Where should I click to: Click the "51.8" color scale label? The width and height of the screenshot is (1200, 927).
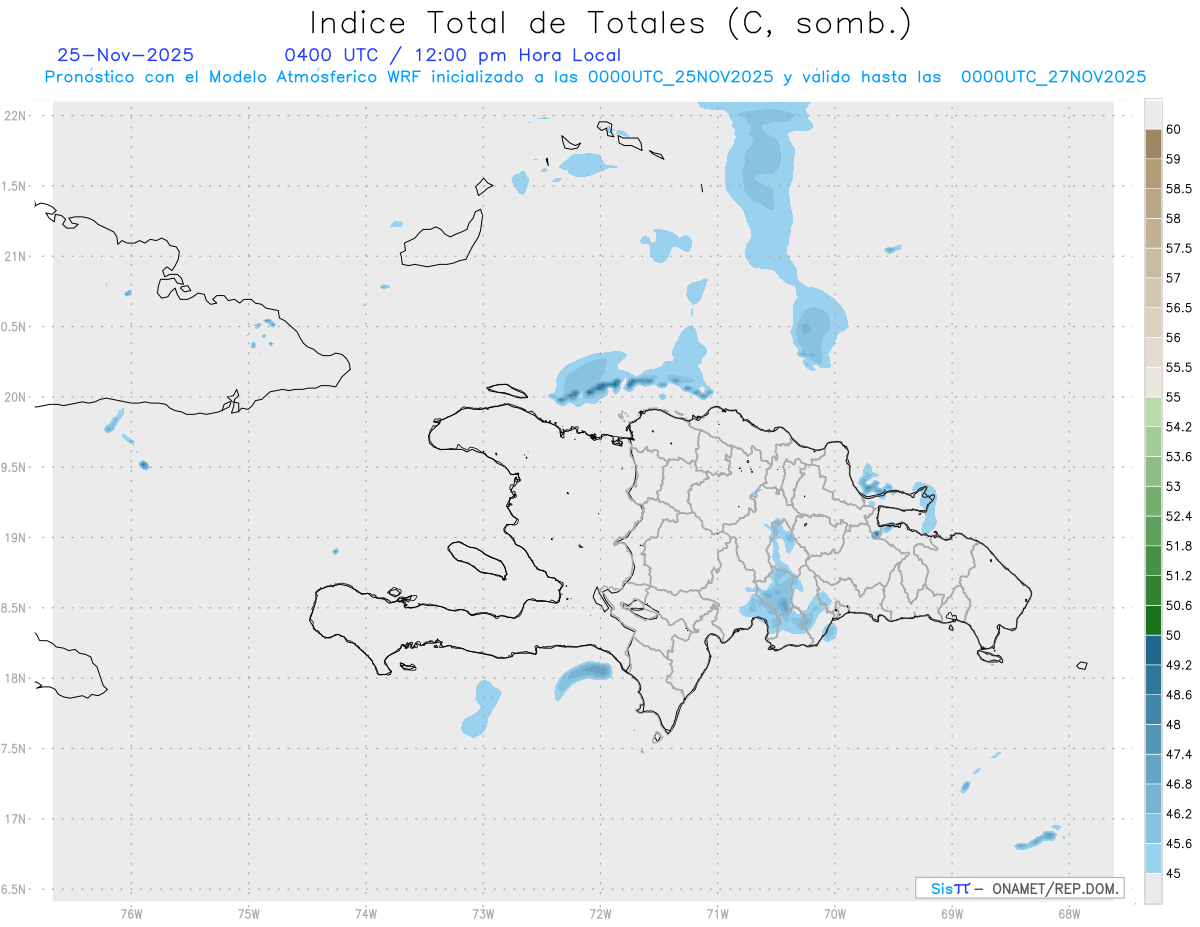tap(1179, 546)
